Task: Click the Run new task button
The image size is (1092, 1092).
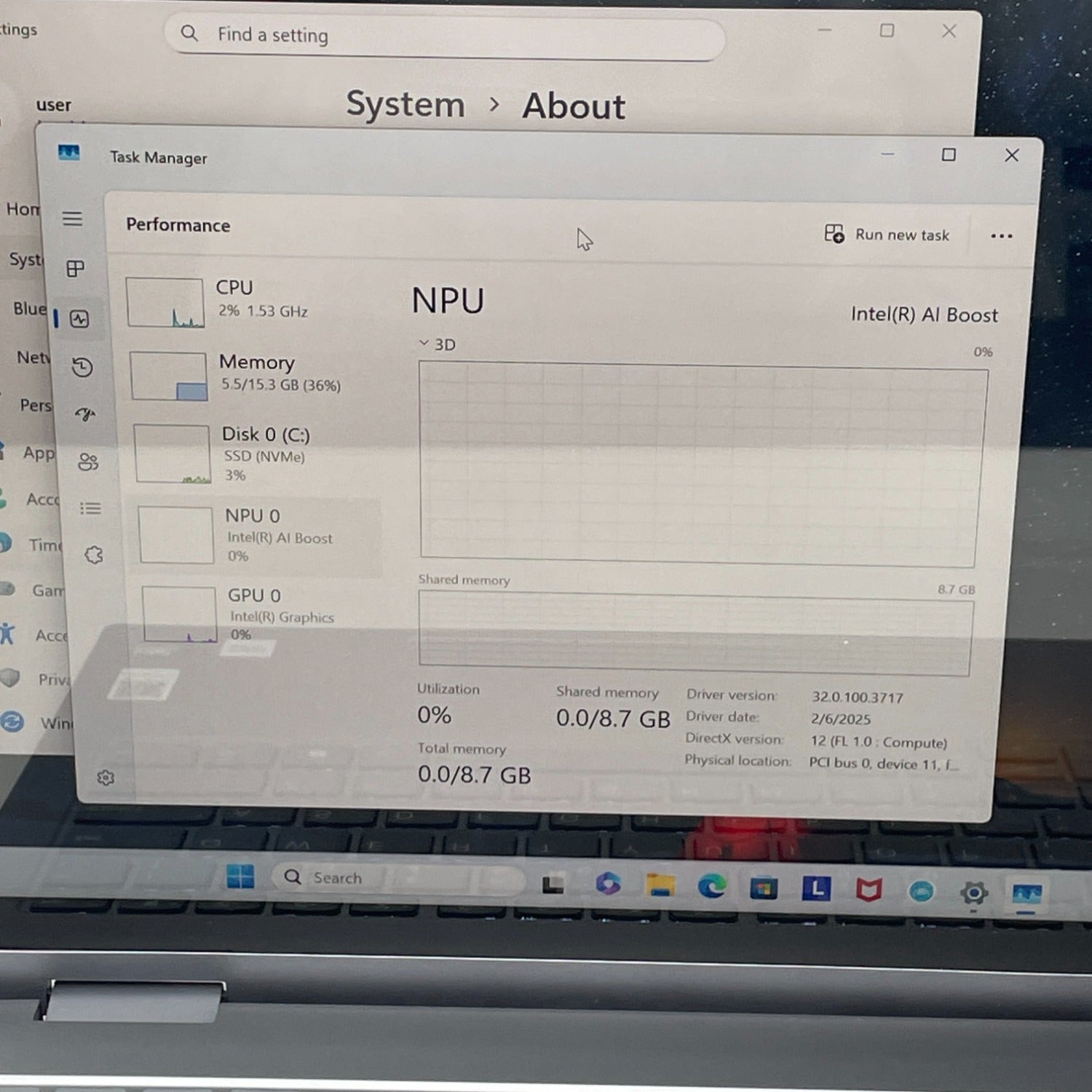Action: pos(887,234)
